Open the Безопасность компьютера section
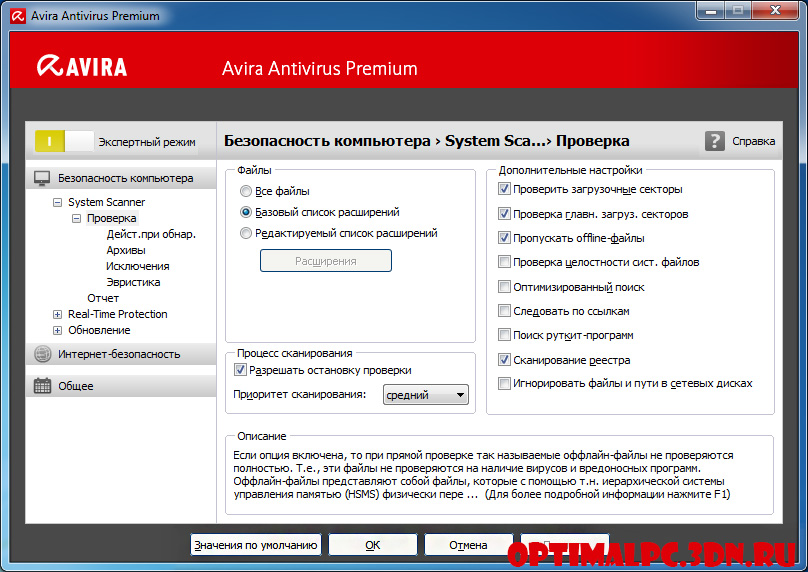Viewport: 808px width, 572px height. [121, 178]
